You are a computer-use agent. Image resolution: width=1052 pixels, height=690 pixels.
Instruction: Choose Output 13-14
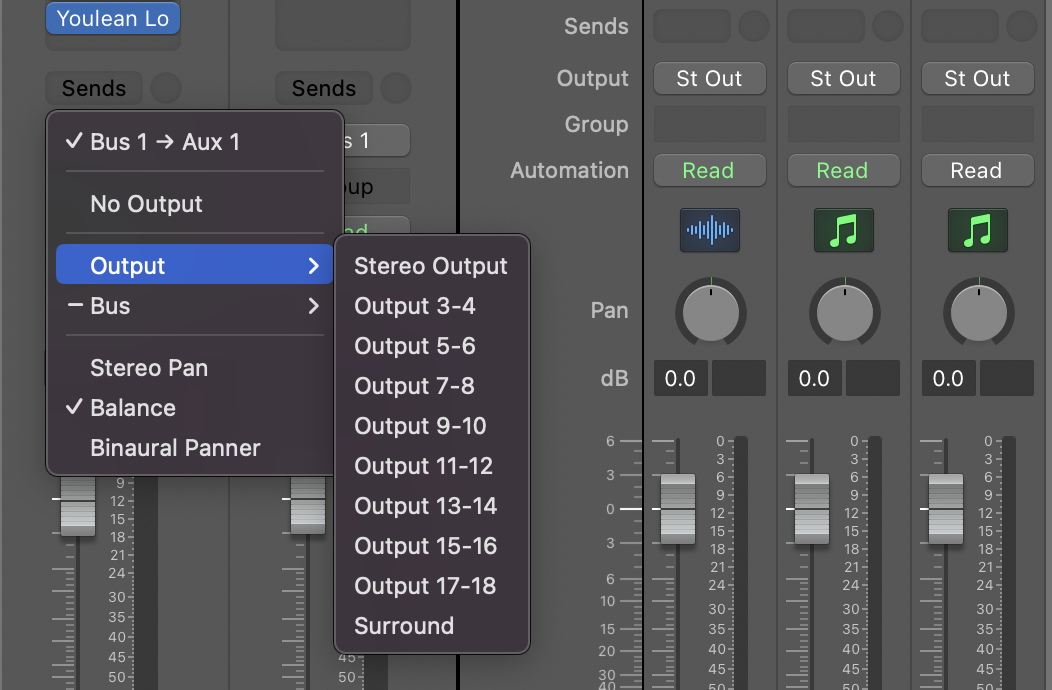pyautogui.click(x=431, y=505)
